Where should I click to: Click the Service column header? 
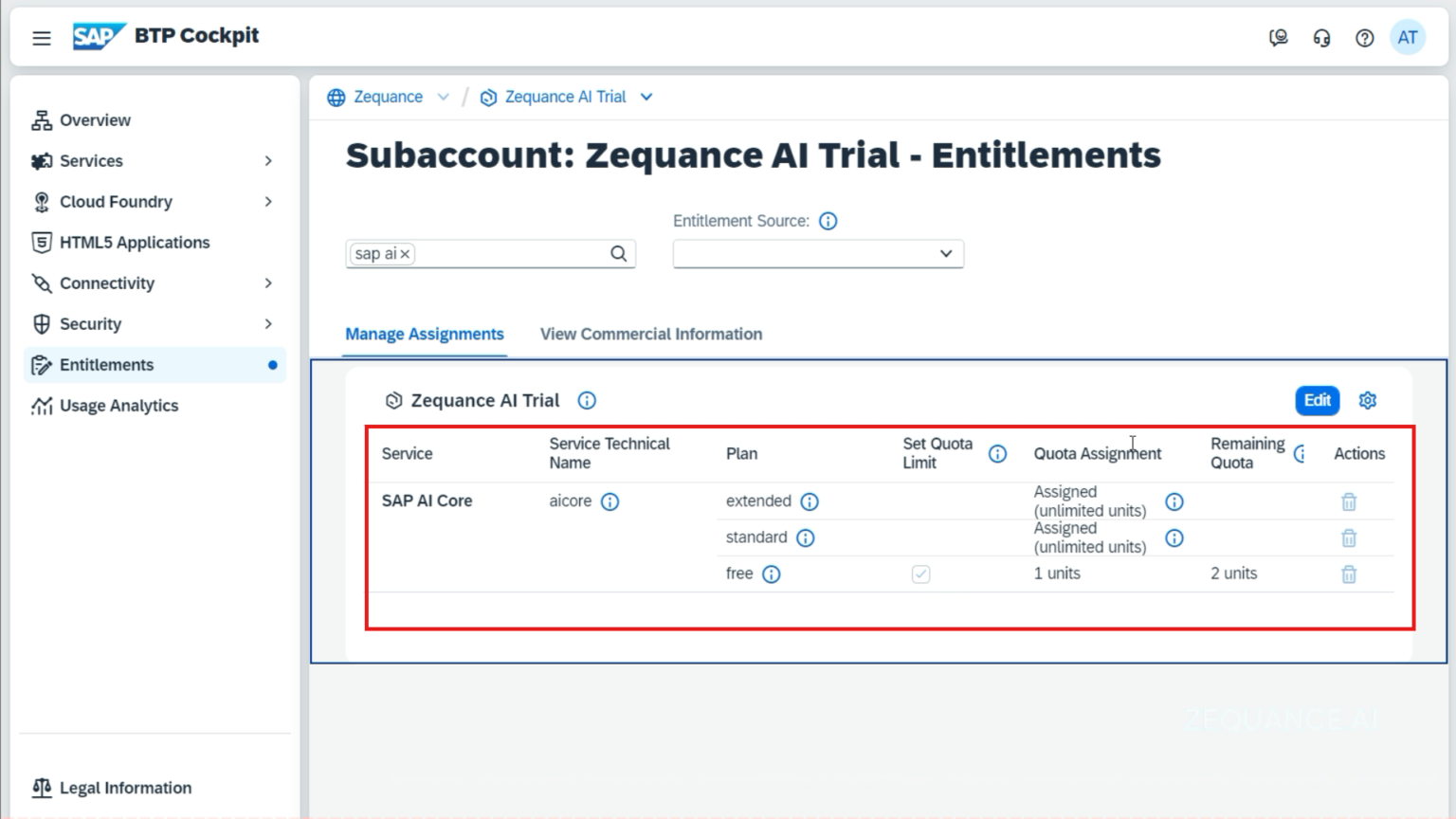[x=407, y=453]
